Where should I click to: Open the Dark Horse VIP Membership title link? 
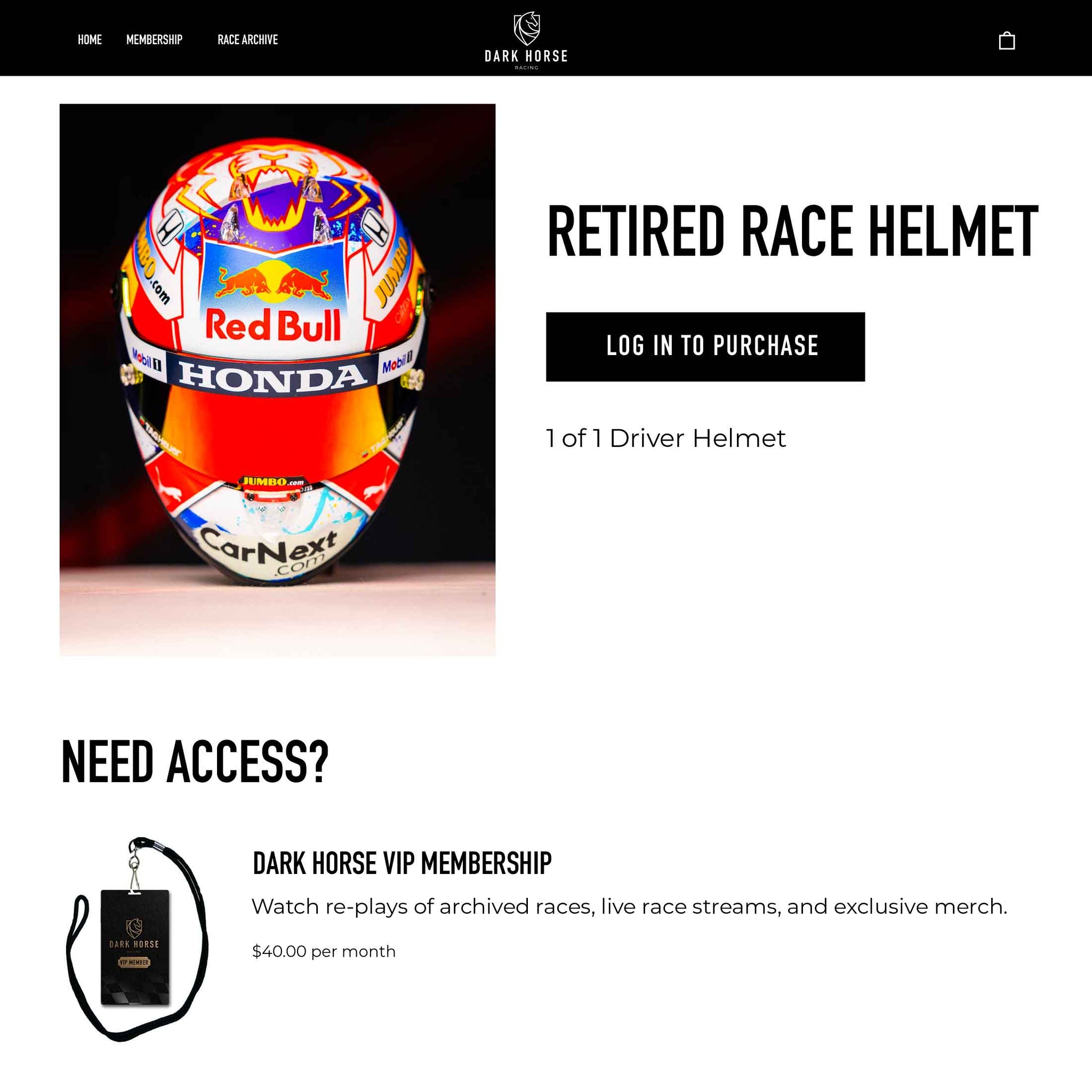tap(402, 863)
